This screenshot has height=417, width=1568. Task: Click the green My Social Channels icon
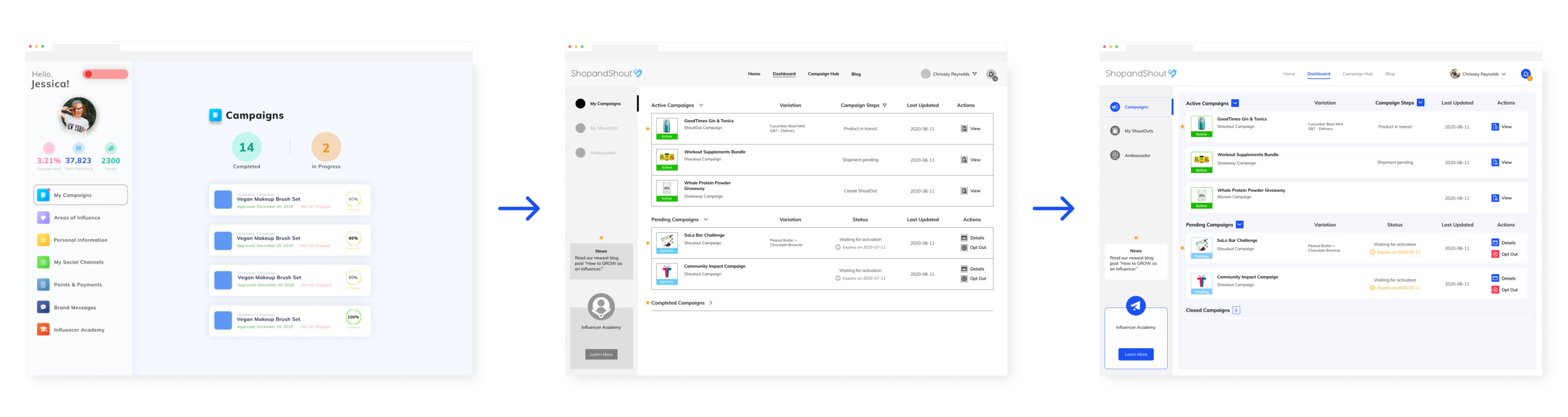[x=43, y=262]
